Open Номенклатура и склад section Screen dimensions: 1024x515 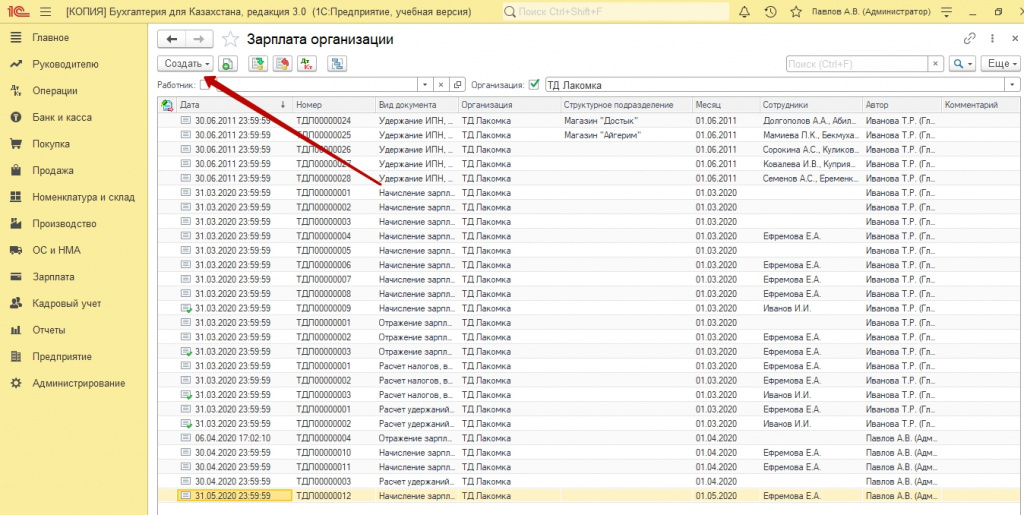coord(84,197)
